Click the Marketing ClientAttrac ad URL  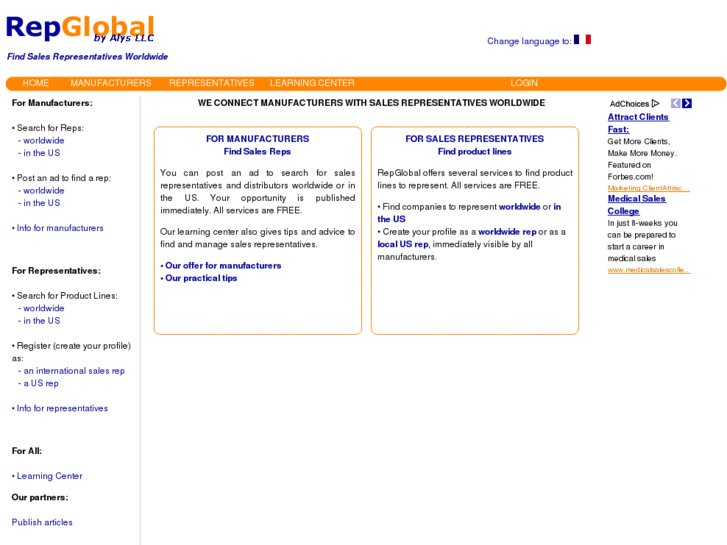click(649, 188)
